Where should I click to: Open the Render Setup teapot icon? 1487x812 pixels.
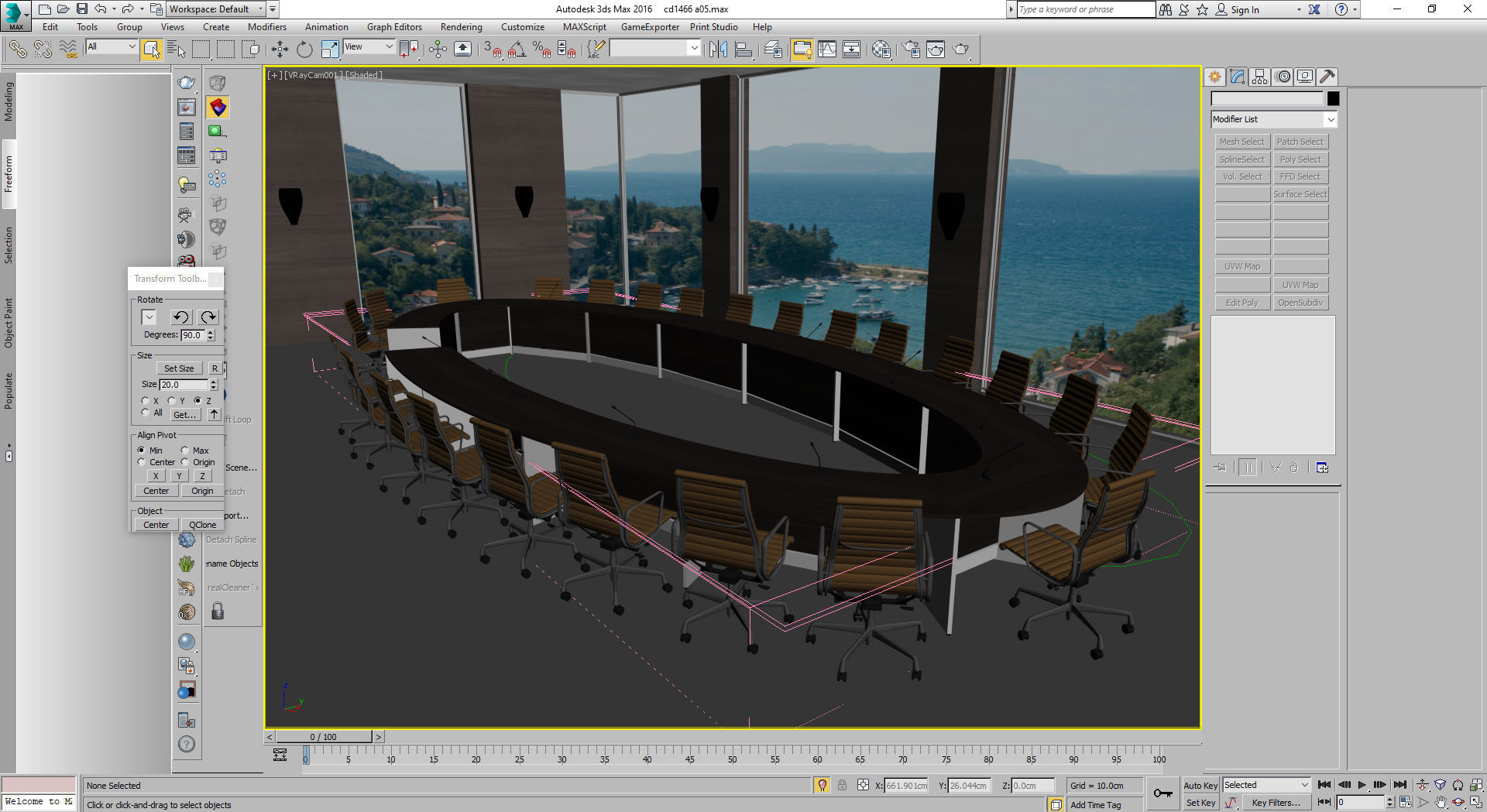click(x=911, y=50)
